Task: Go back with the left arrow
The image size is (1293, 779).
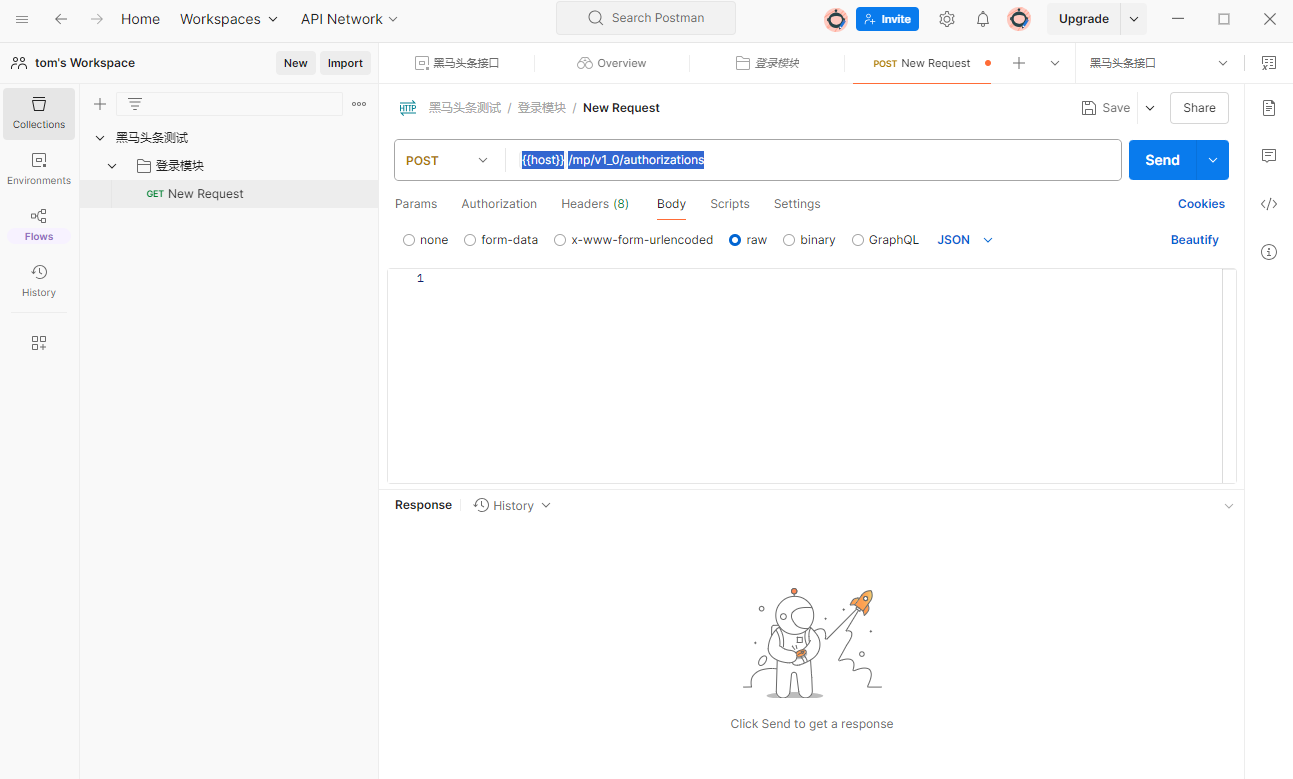Action: pos(61,19)
